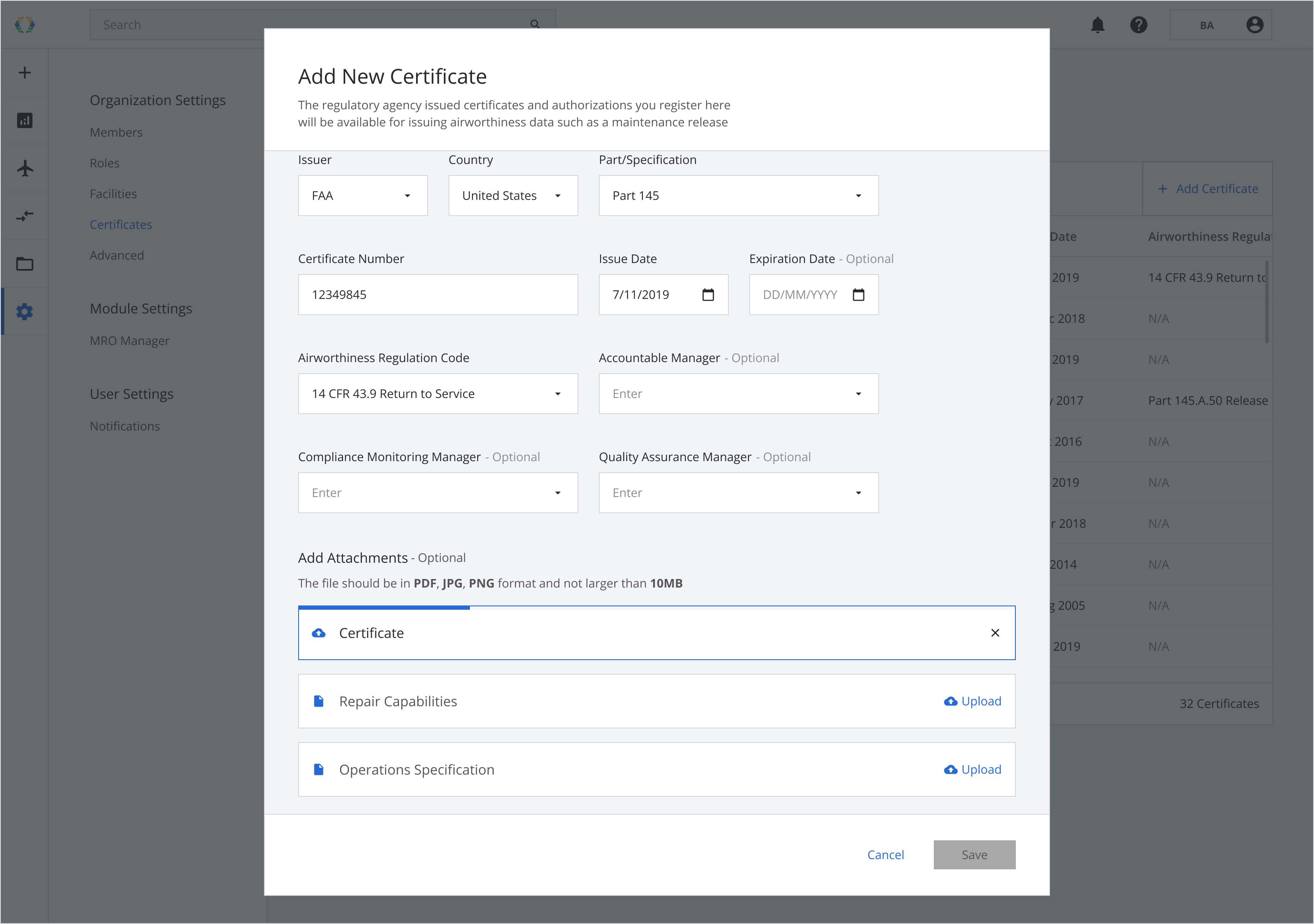The width and height of the screenshot is (1314, 924).
Task: Open the Country United States dropdown
Action: click(x=513, y=196)
